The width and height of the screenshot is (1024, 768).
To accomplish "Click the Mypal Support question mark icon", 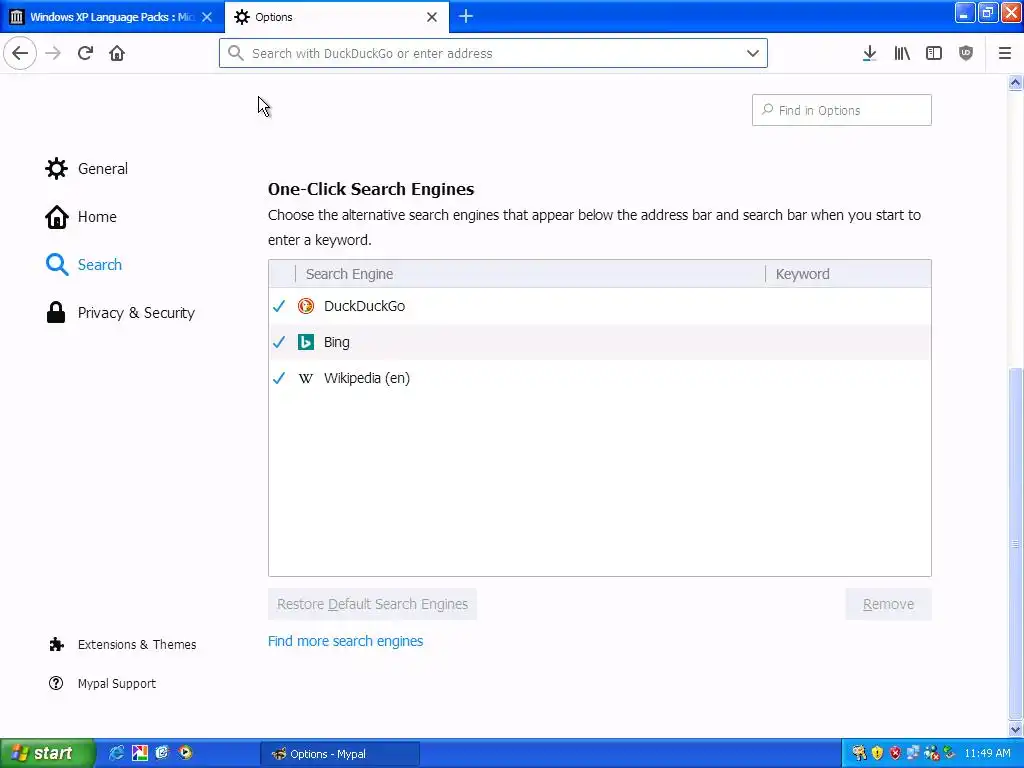I will pos(56,683).
